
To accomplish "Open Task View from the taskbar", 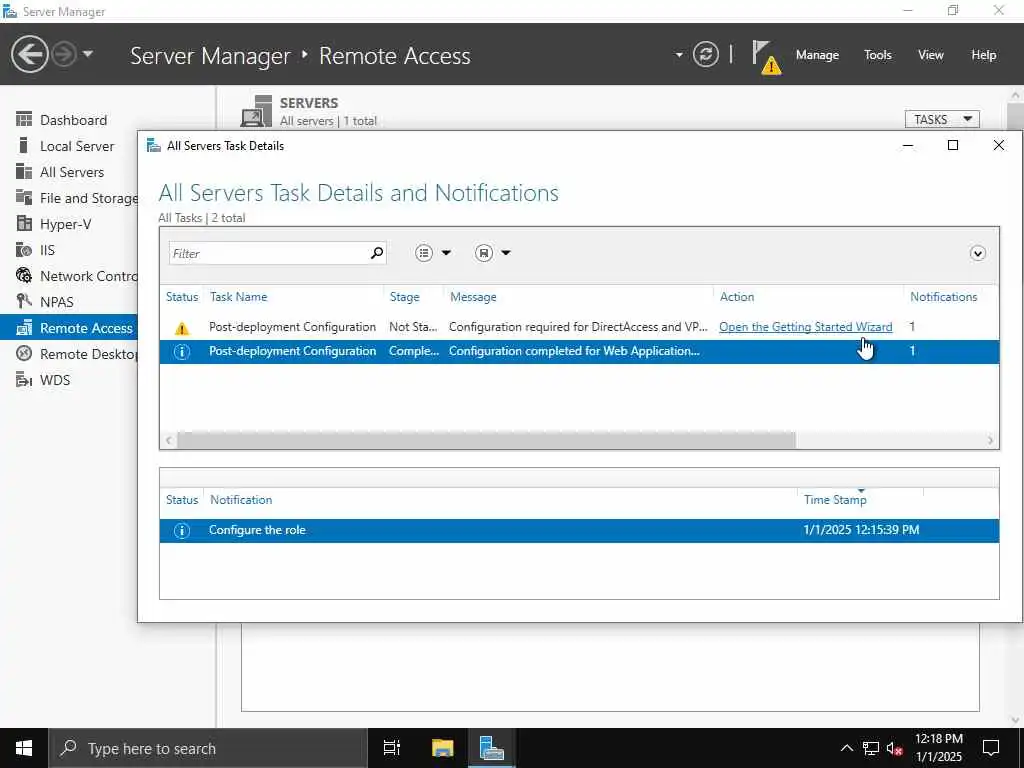I will pos(391,748).
